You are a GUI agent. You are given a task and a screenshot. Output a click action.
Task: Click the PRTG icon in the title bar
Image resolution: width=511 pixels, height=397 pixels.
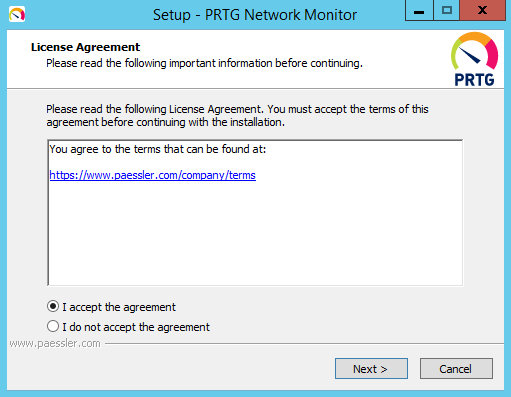tap(17, 15)
